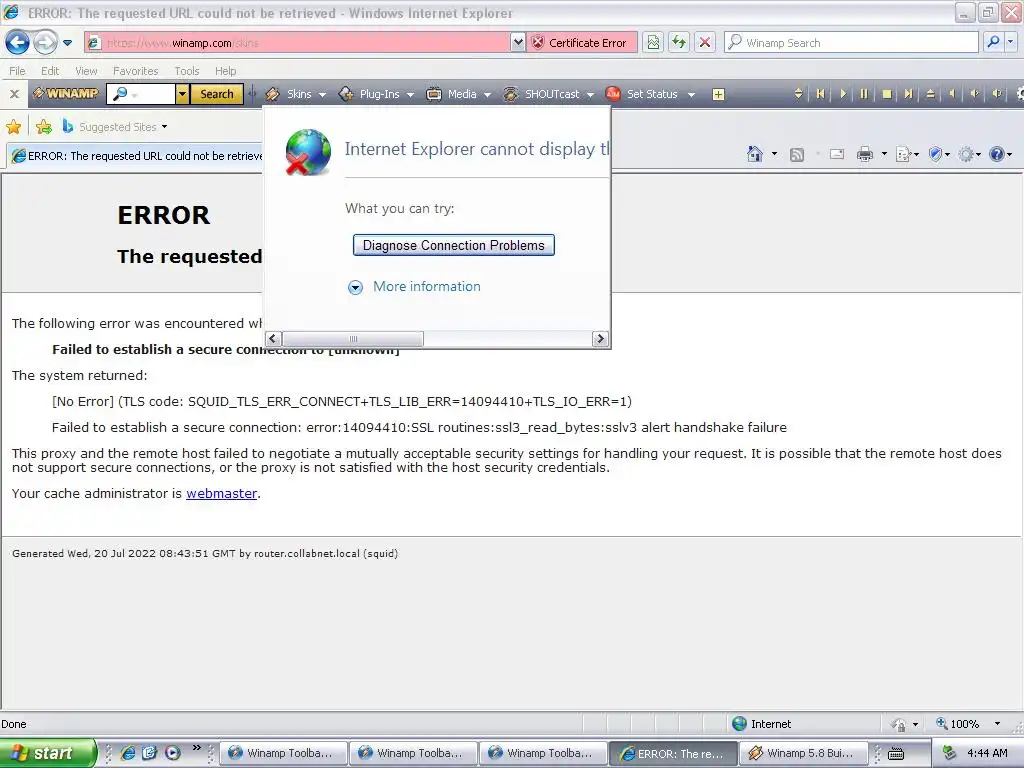This screenshot has height=768, width=1024.
Task: Click Diagnose Connection Problems button
Action: click(454, 246)
